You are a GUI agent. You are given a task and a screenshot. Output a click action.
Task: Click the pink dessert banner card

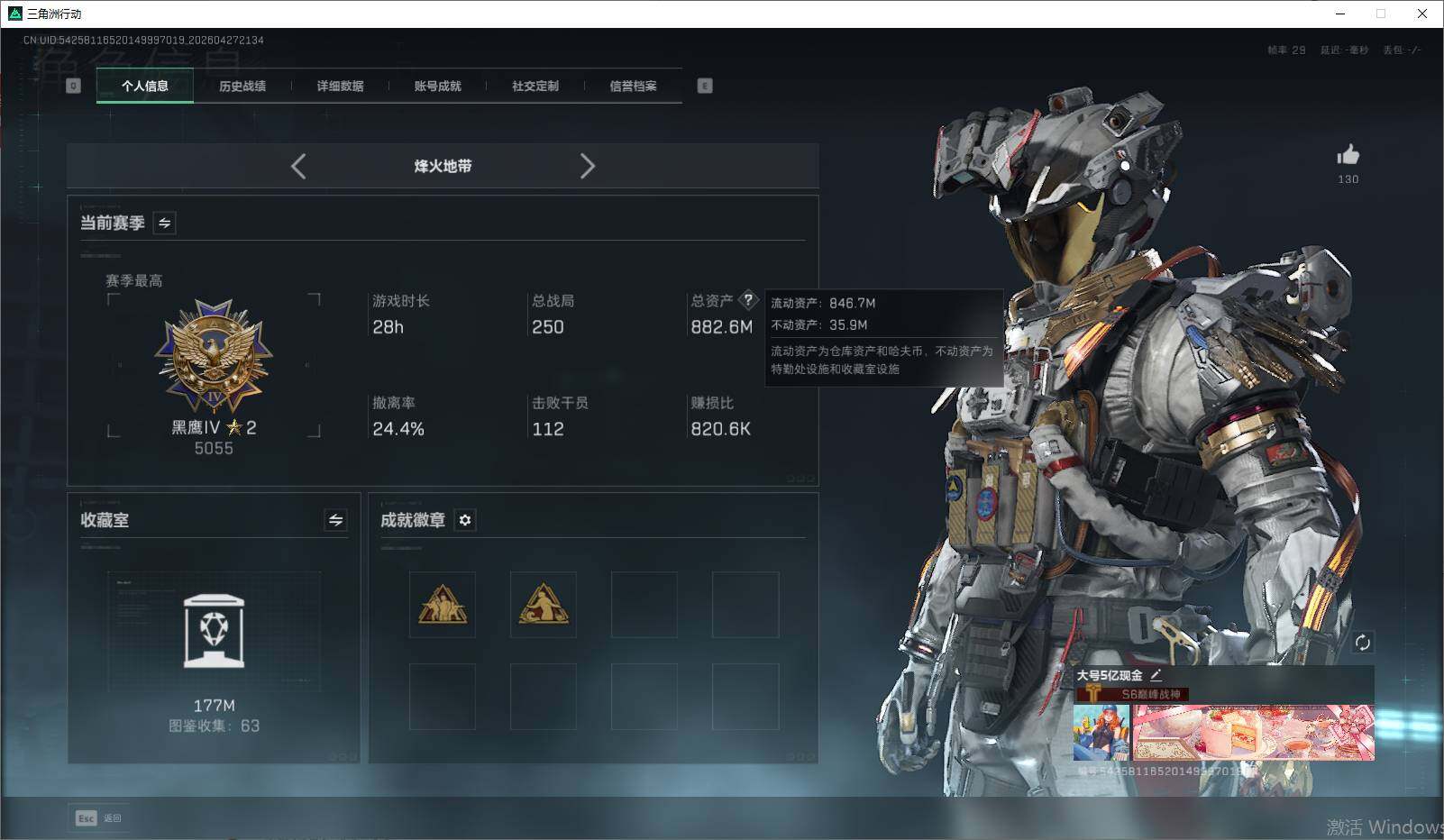1254,733
